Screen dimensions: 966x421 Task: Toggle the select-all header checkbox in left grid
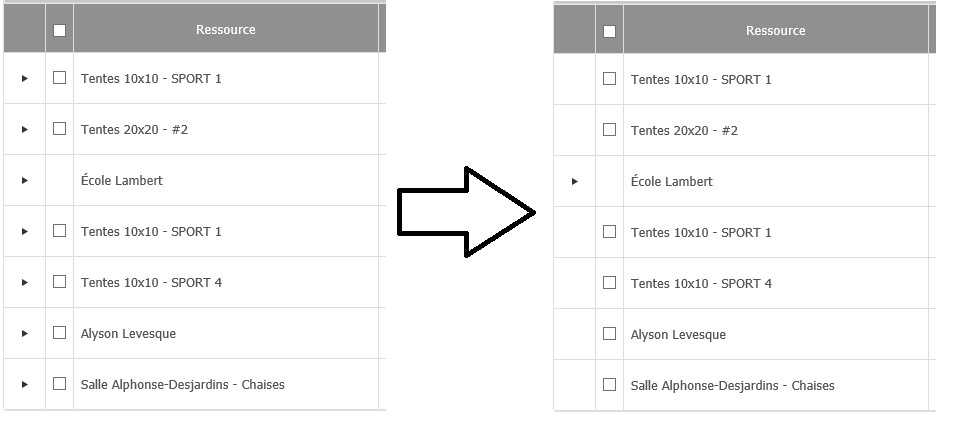(x=60, y=30)
